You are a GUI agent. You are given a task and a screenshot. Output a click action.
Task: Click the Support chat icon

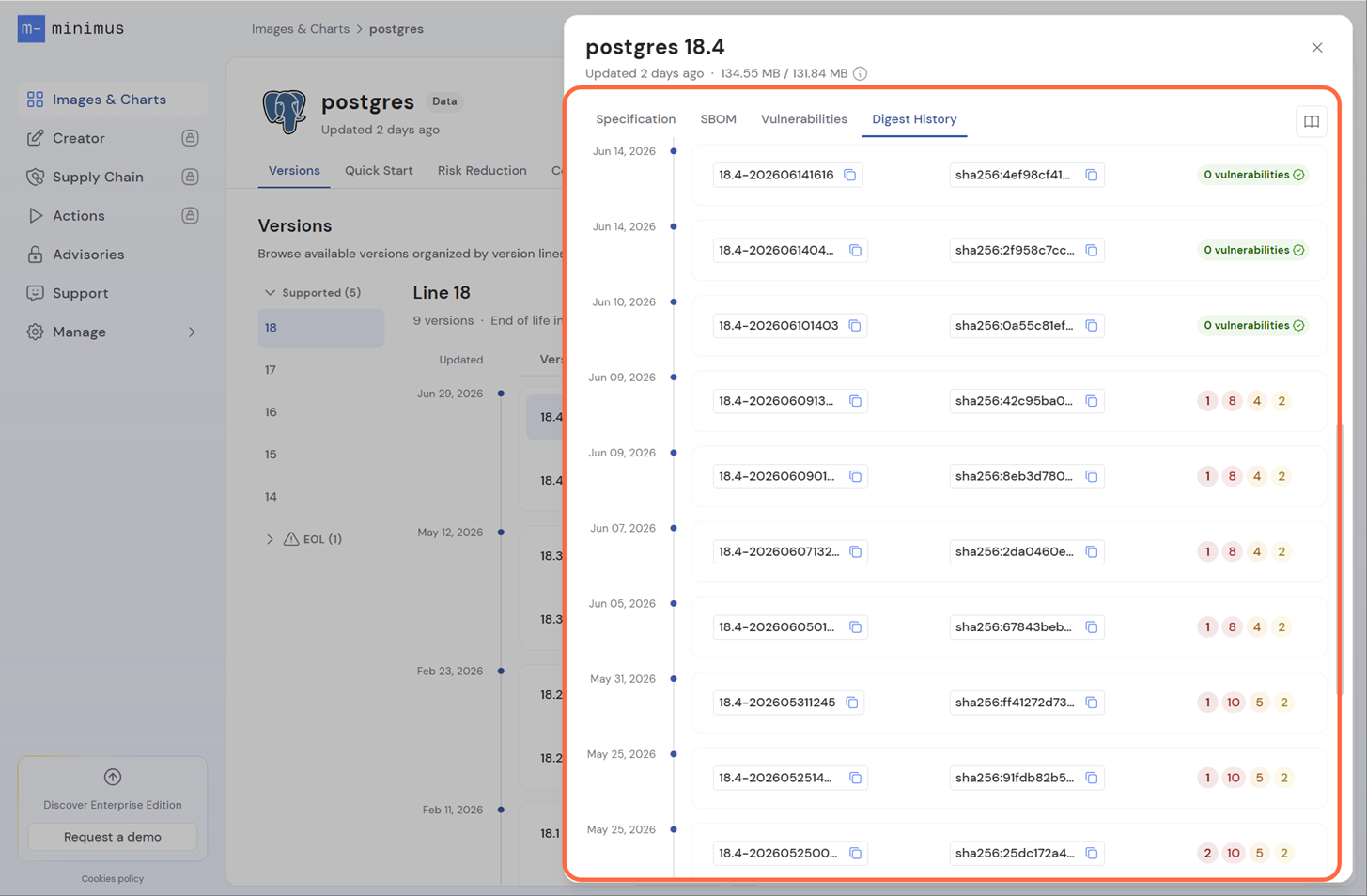[x=35, y=293]
